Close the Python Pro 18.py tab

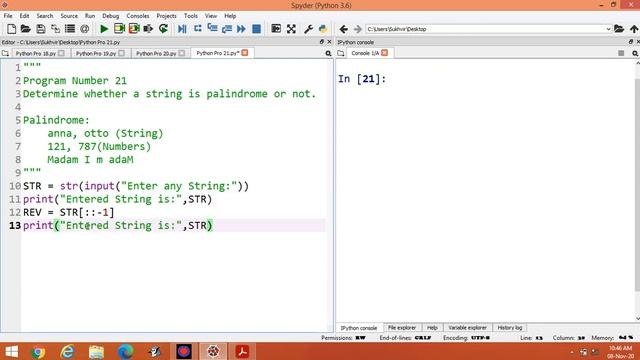pos(61,53)
